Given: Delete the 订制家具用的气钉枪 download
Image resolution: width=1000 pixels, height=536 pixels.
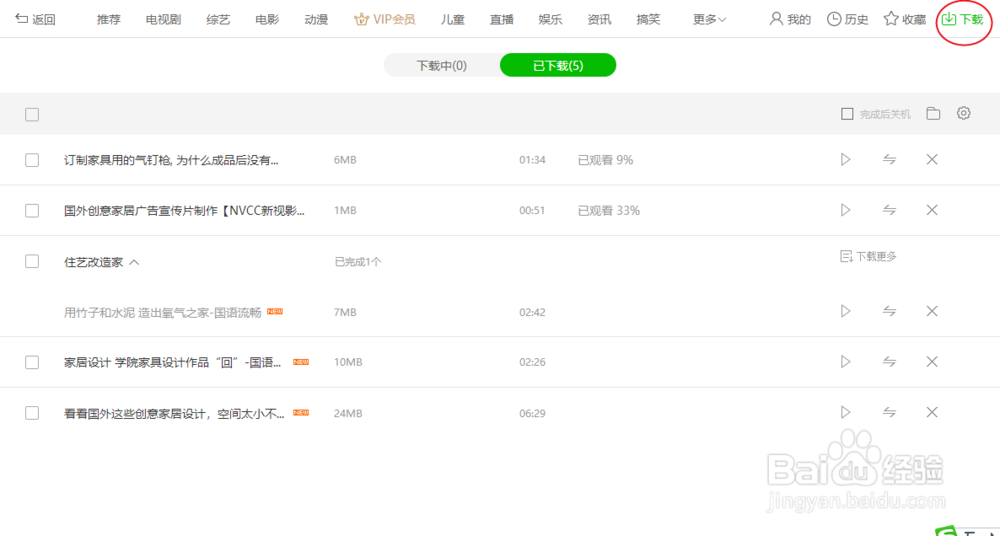Looking at the screenshot, I should [932, 160].
